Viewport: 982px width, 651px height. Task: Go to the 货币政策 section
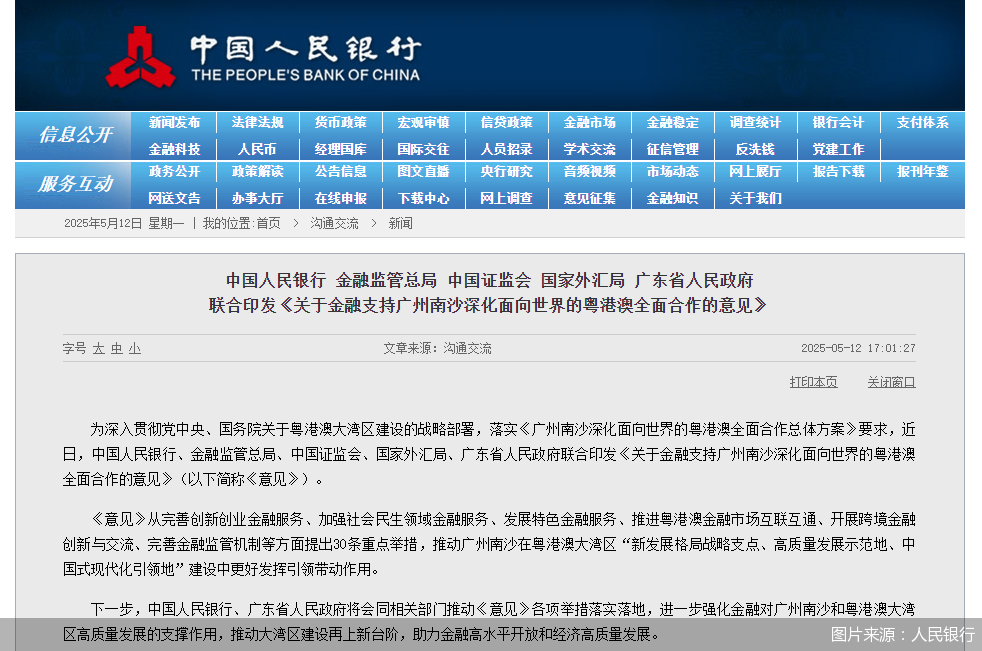click(x=340, y=122)
